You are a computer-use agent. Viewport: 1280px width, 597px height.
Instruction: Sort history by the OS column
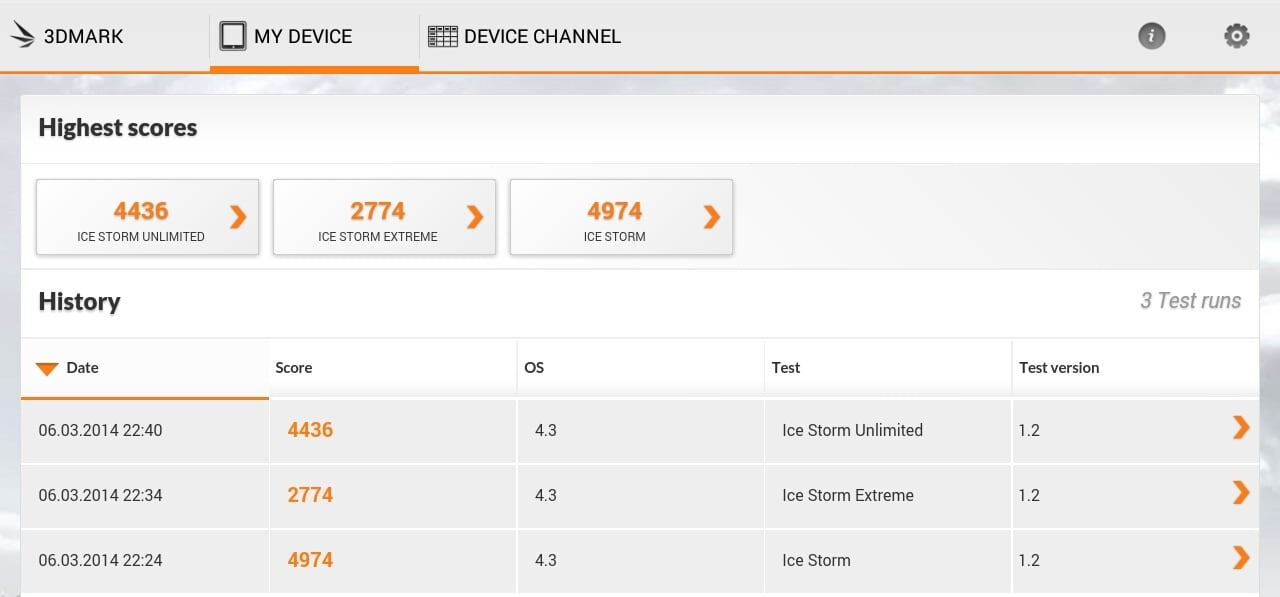pos(640,368)
